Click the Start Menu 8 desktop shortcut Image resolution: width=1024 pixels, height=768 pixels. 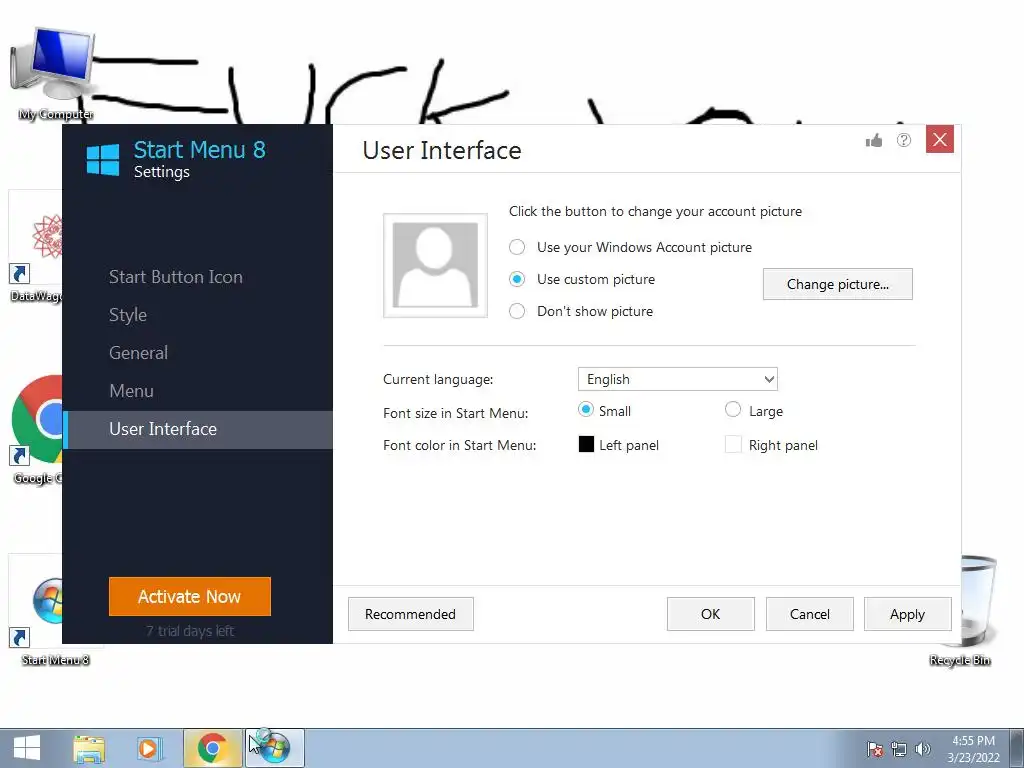[37, 611]
